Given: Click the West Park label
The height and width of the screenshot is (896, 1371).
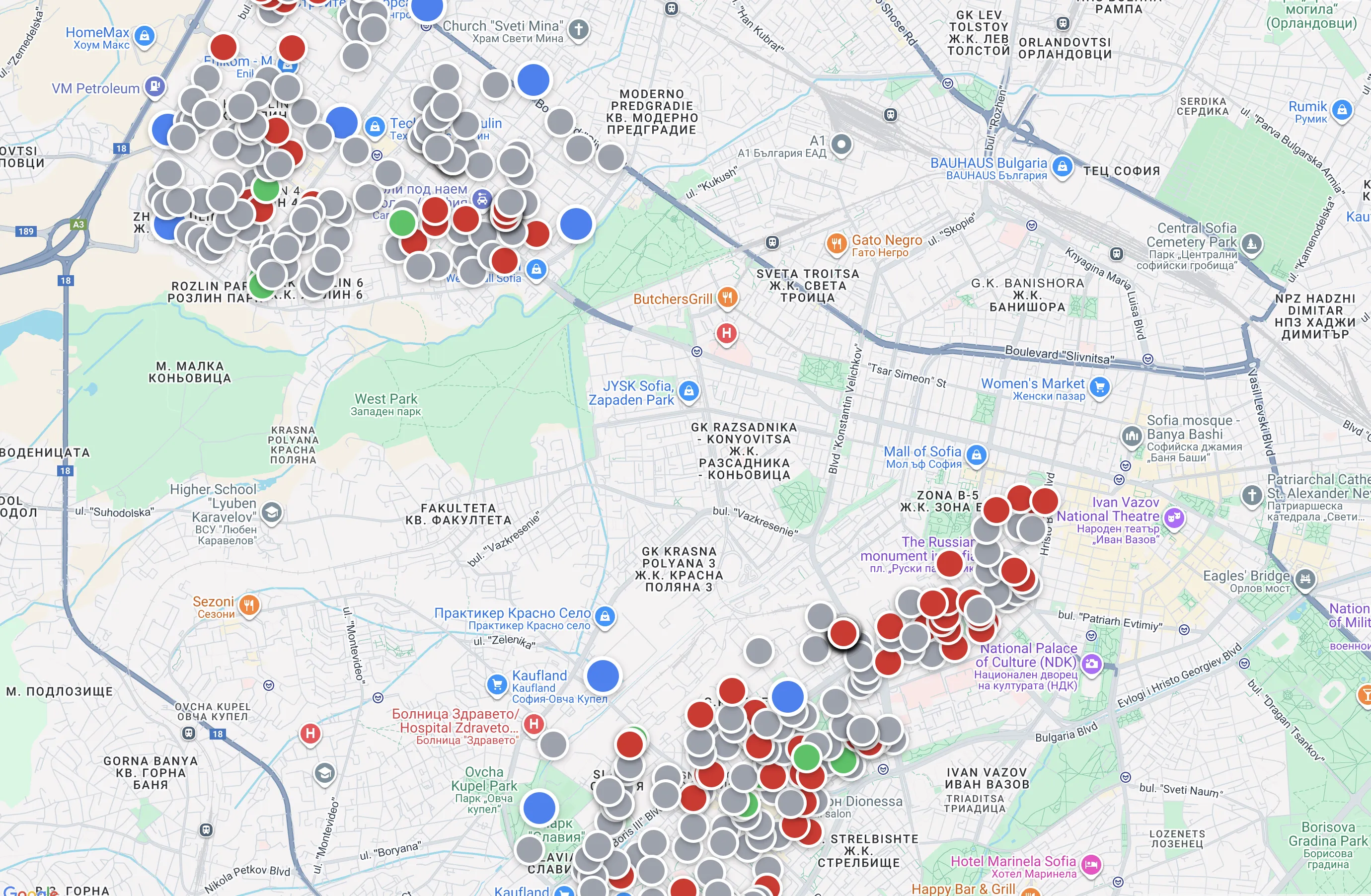Looking at the screenshot, I should coord(385,399).
